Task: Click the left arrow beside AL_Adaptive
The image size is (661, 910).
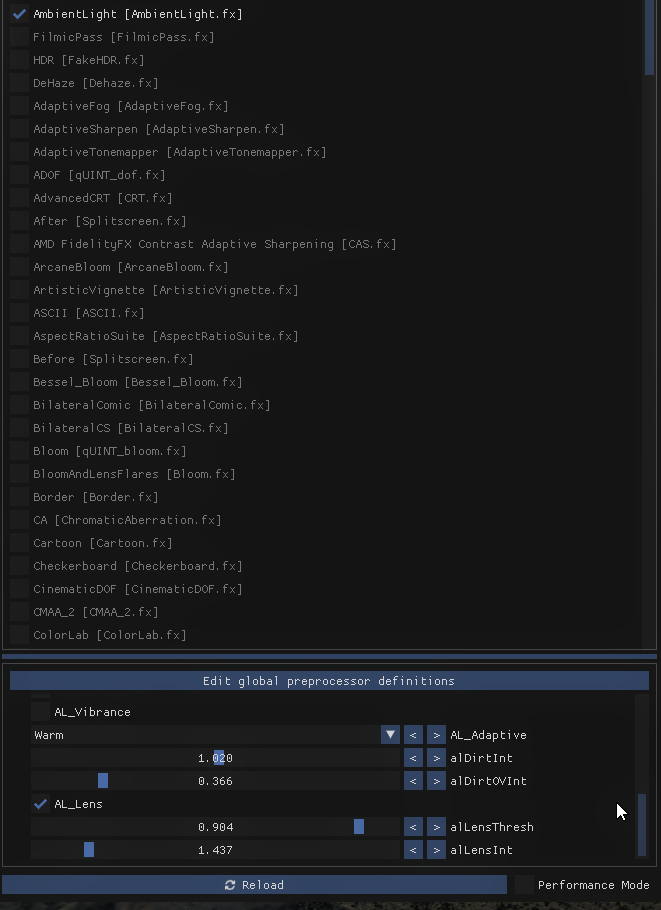Action: [x=413, y=735]
